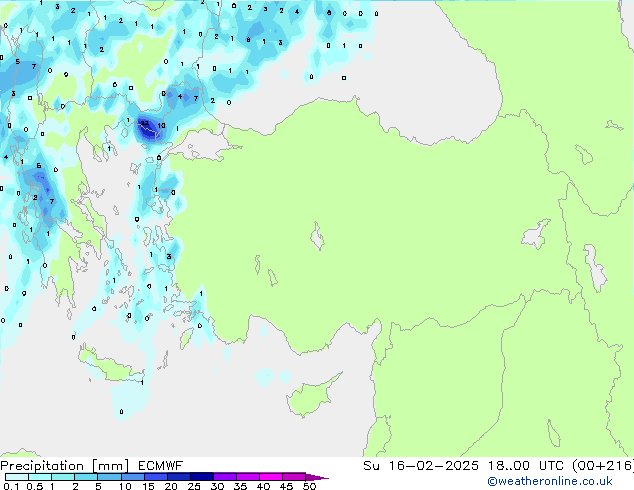Click the 15–20 mm blue legend swatch
This screenshot has width=634, height=490.
(x=155, y=477)
